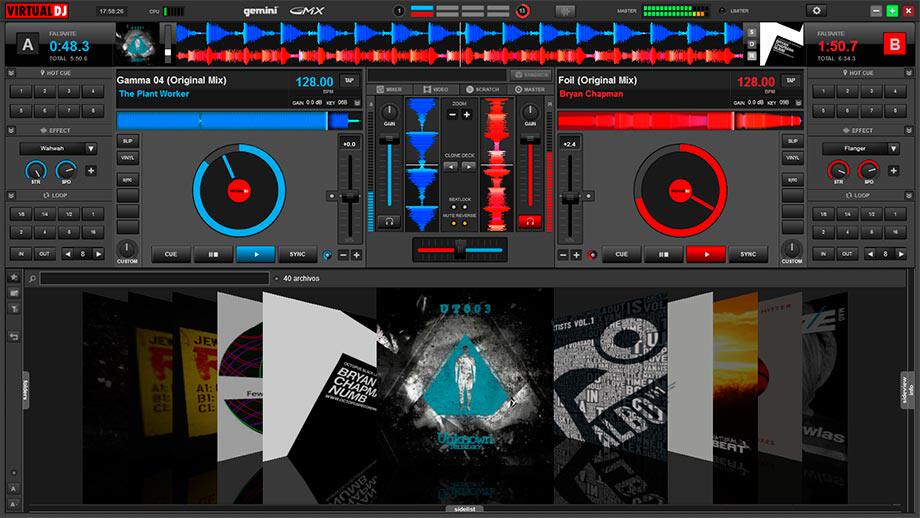This screenshot has width=920, height=518.
Task: Decrease deck A pitch bend with minus
Action: [344, 255]
